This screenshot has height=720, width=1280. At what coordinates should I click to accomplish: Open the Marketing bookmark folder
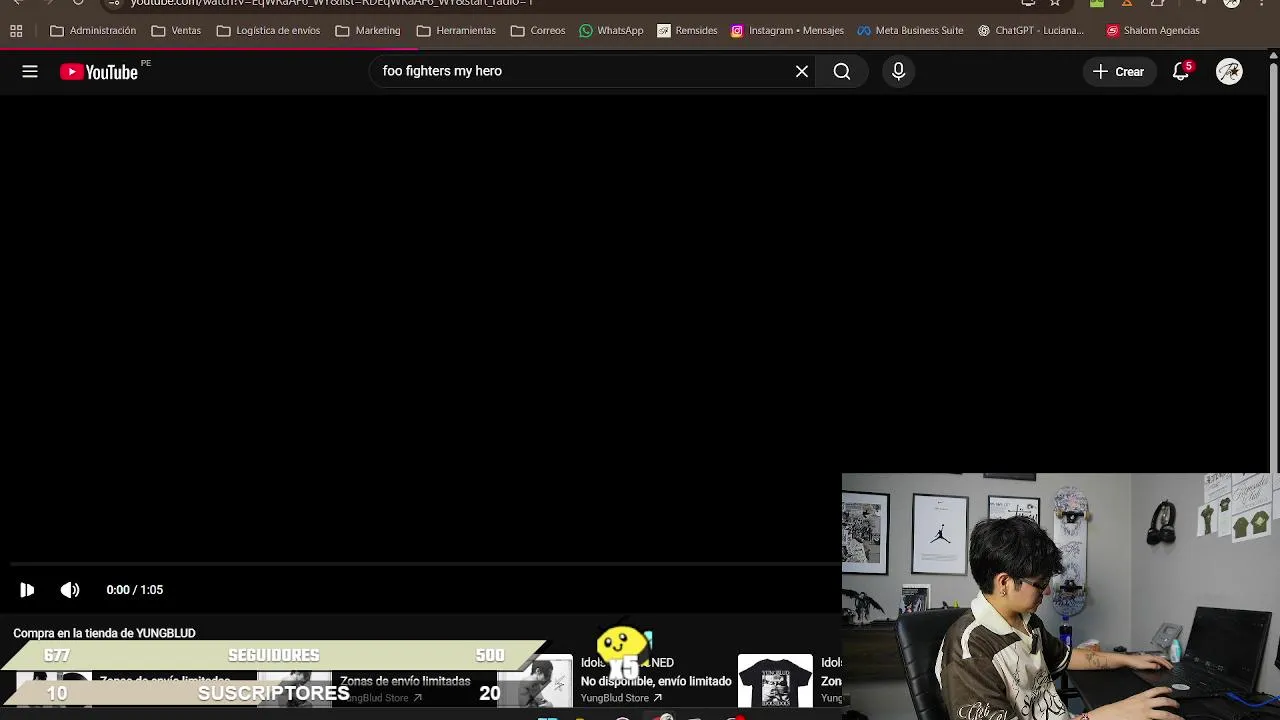tap(368, 31)
